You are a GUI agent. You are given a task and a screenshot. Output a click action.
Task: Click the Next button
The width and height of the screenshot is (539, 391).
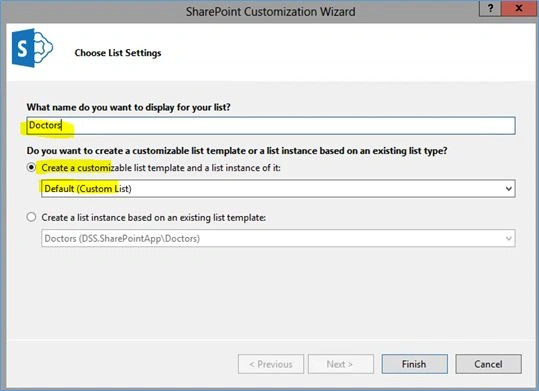(x=341, y=364)
